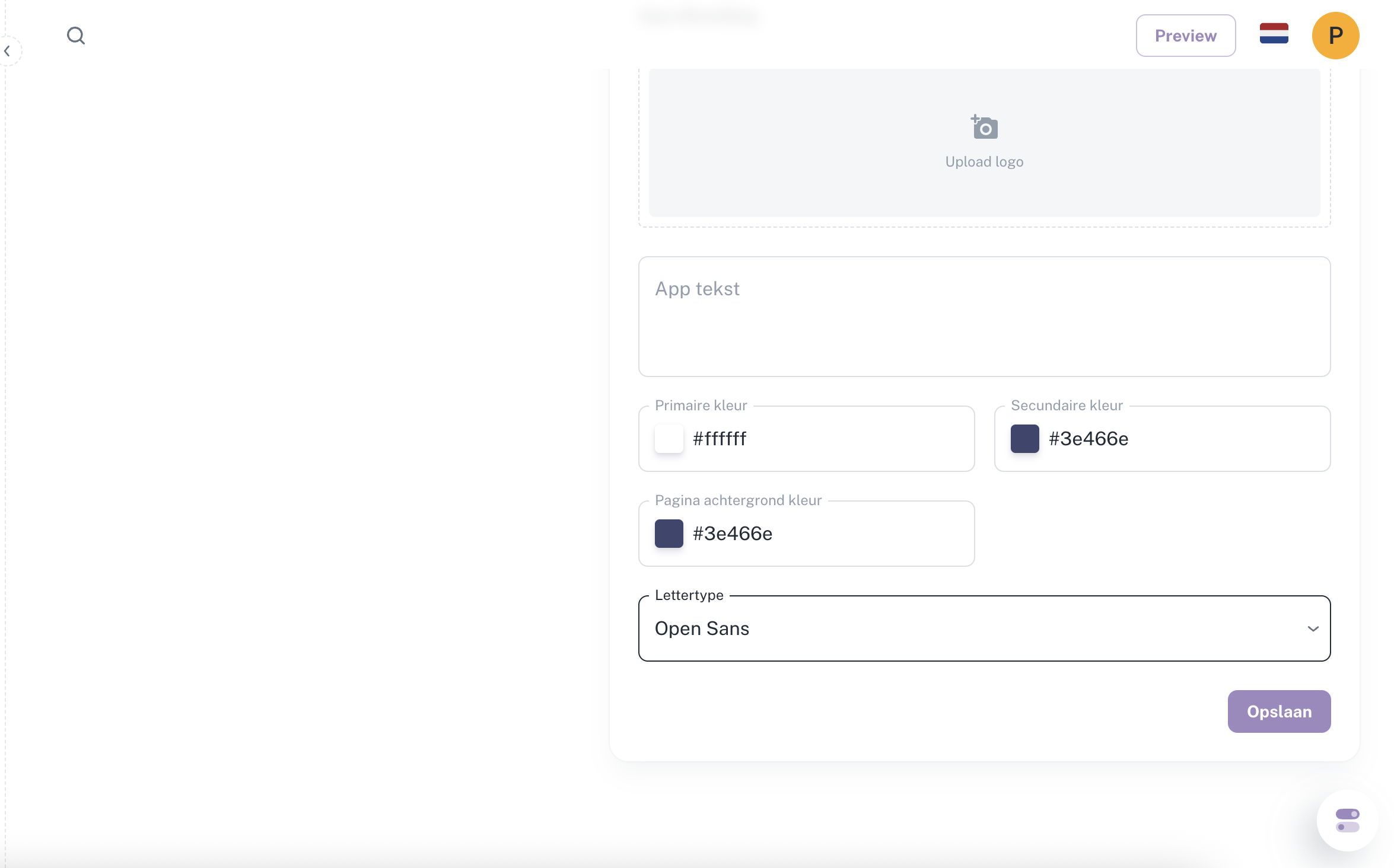
Task: Open the Secundaire kleur color swatch
Action: coord(1024,439)
